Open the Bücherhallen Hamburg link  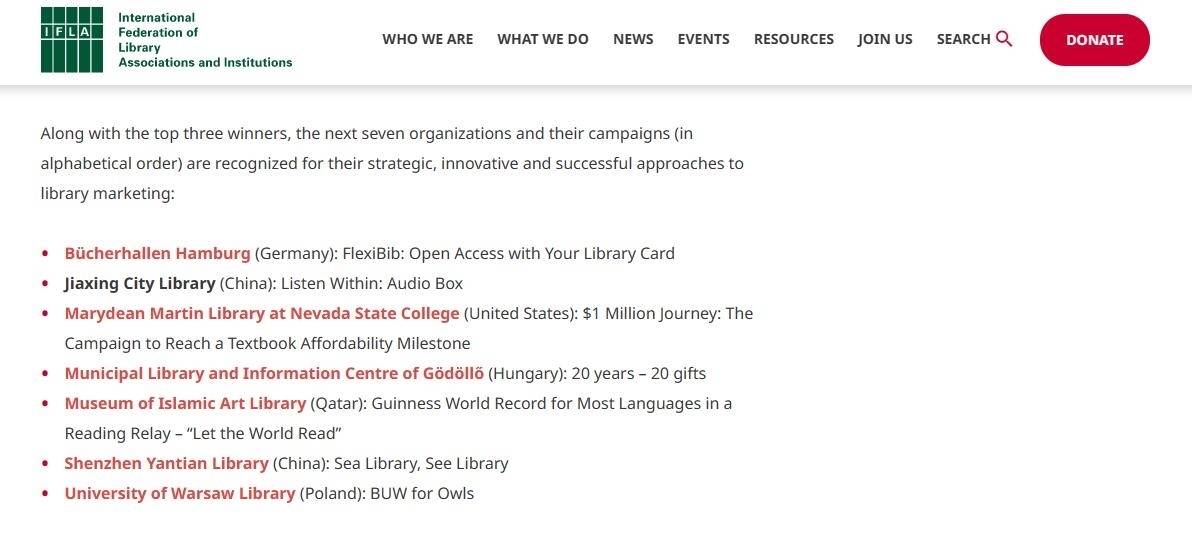point(157,253)
